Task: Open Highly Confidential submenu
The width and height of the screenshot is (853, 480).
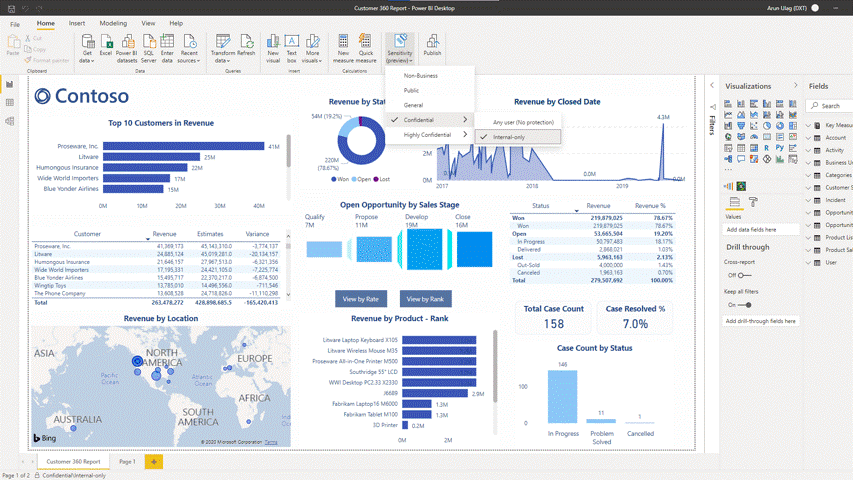Action: point(430,134)
